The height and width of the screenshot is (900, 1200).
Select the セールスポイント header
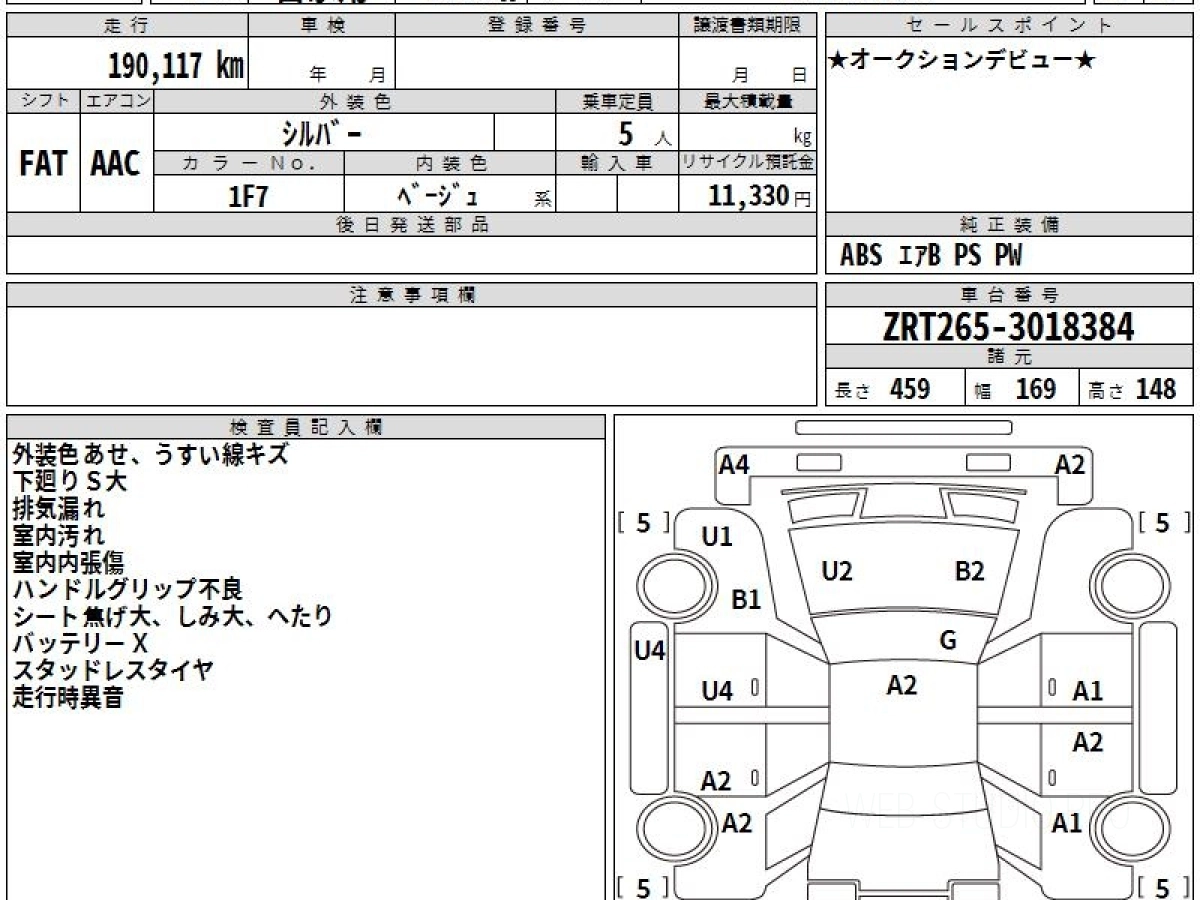1009,26
